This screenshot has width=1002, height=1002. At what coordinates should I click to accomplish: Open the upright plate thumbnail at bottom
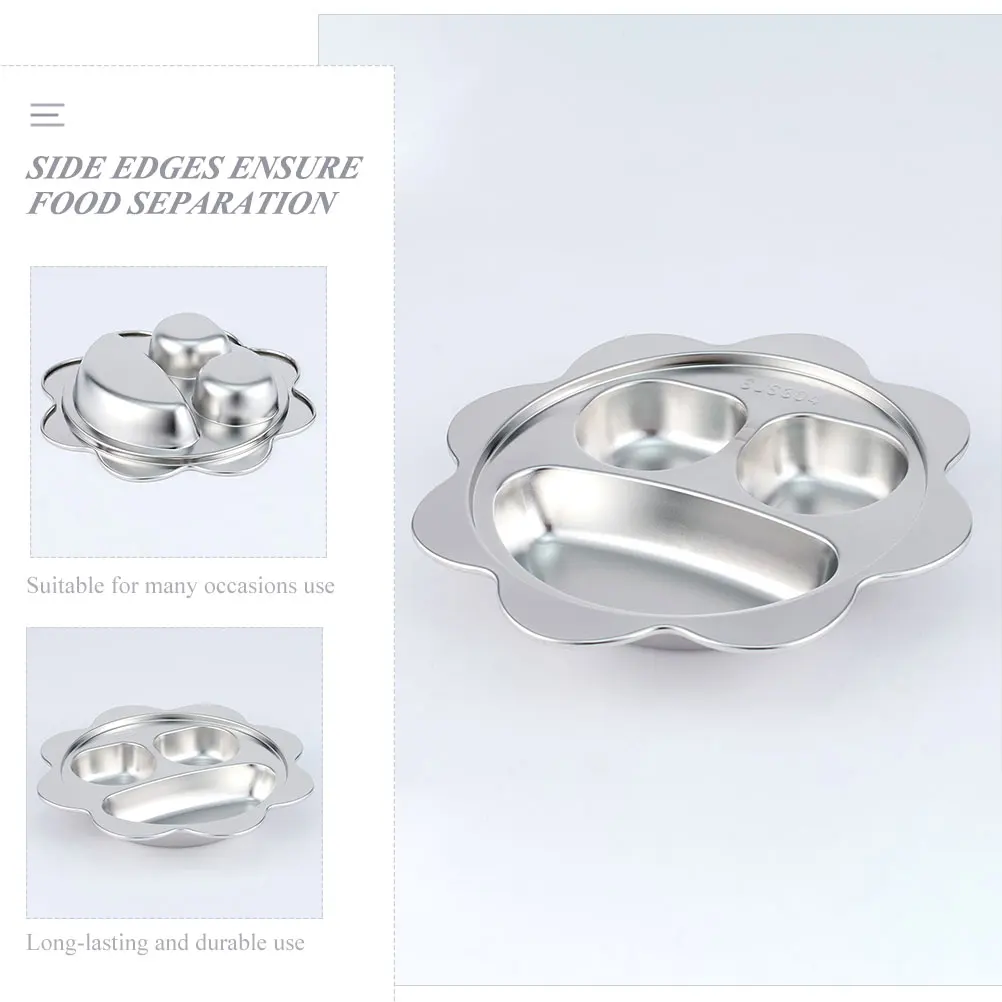(174, 773)
